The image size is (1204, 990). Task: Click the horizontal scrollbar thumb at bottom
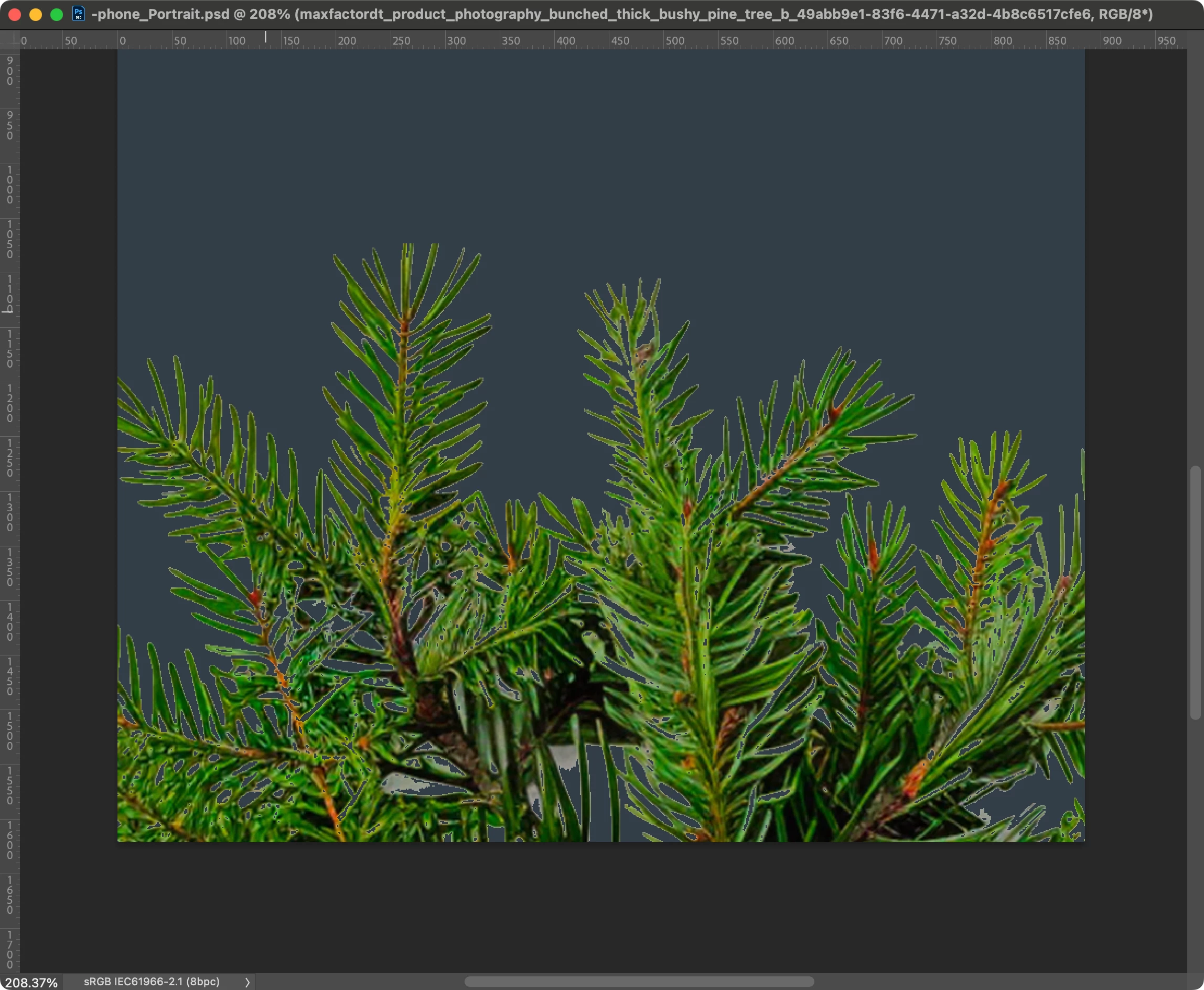(x=639, y=982)
